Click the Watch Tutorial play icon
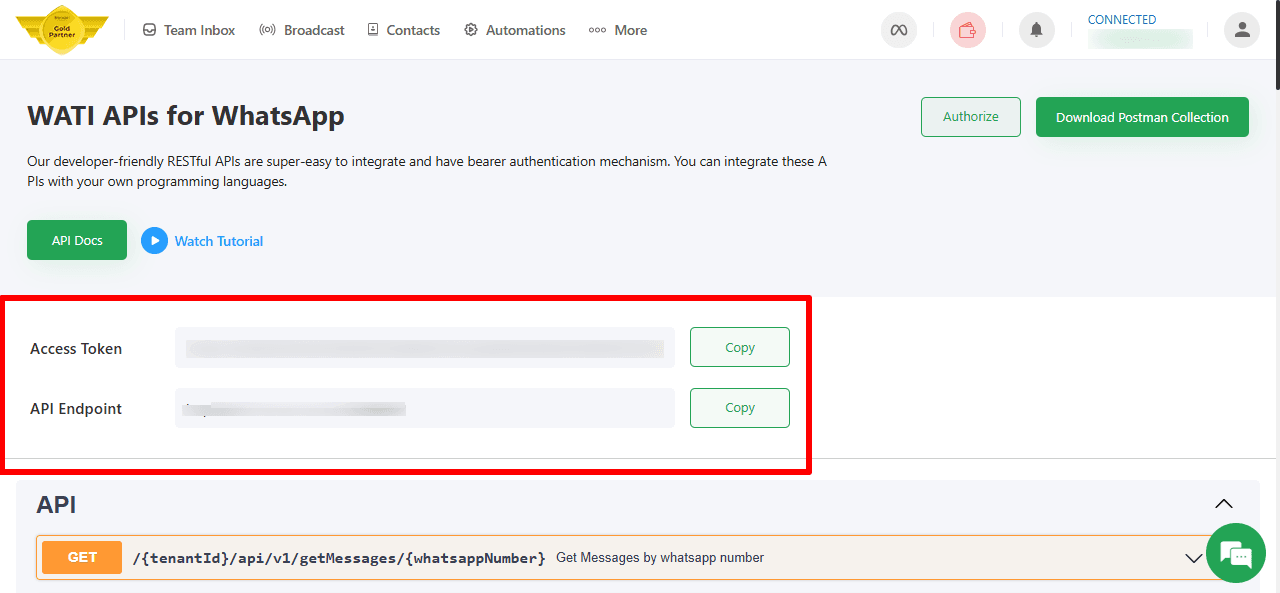 (x=154, y=240)
